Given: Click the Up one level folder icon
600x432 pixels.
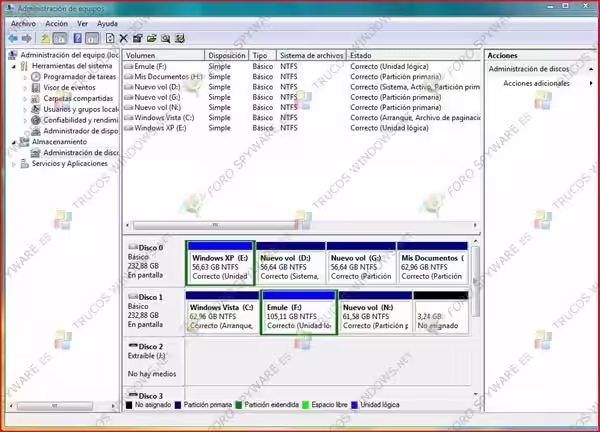Looking at the screenshot, I should (46, 38).
